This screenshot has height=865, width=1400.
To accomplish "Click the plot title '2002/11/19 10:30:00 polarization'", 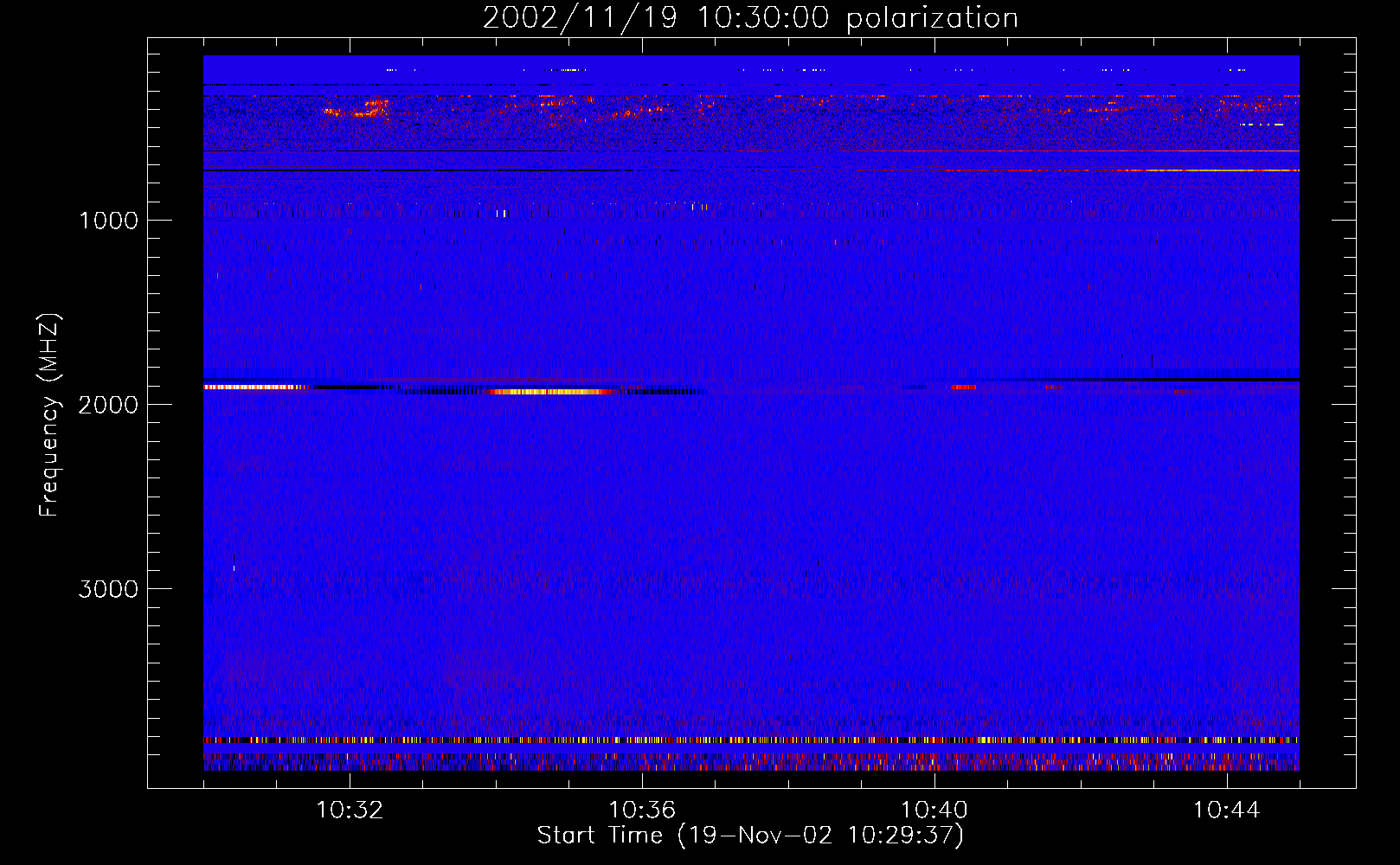I will (750, 17).
